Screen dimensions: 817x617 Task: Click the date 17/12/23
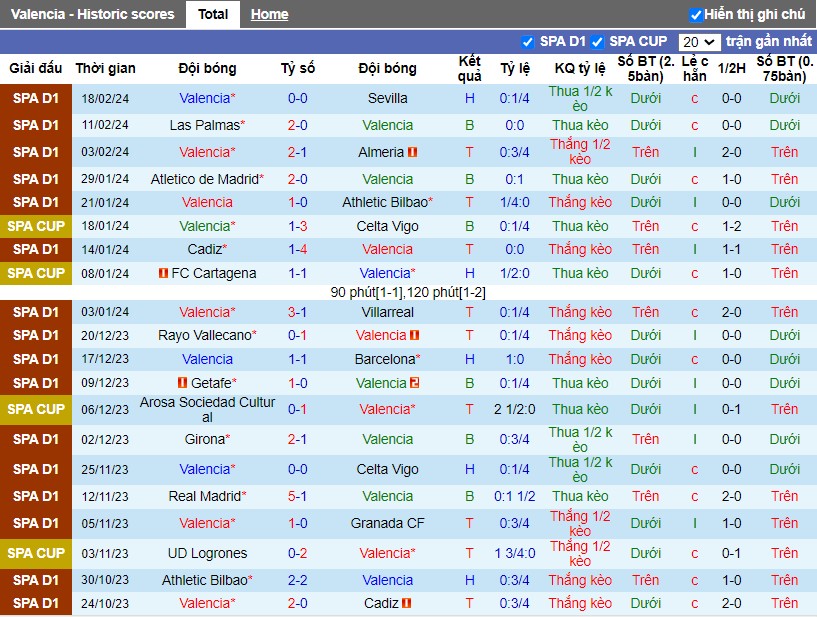[105, 359]
